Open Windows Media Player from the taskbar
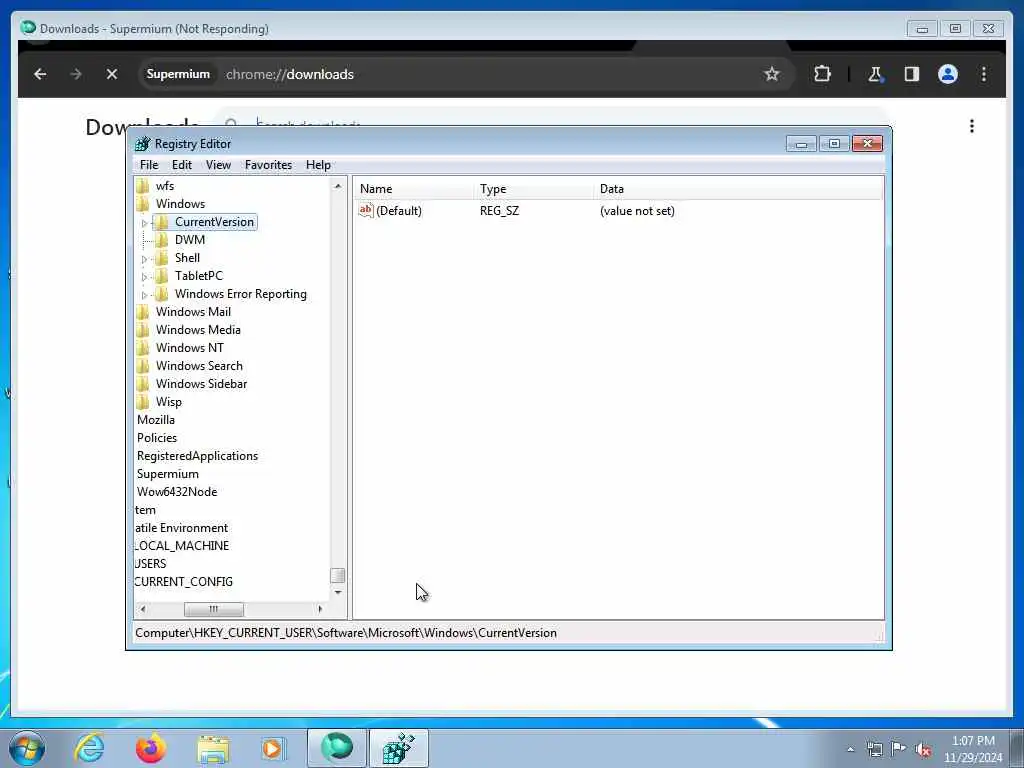This screenshot has height=768, width=1024. 273,748
